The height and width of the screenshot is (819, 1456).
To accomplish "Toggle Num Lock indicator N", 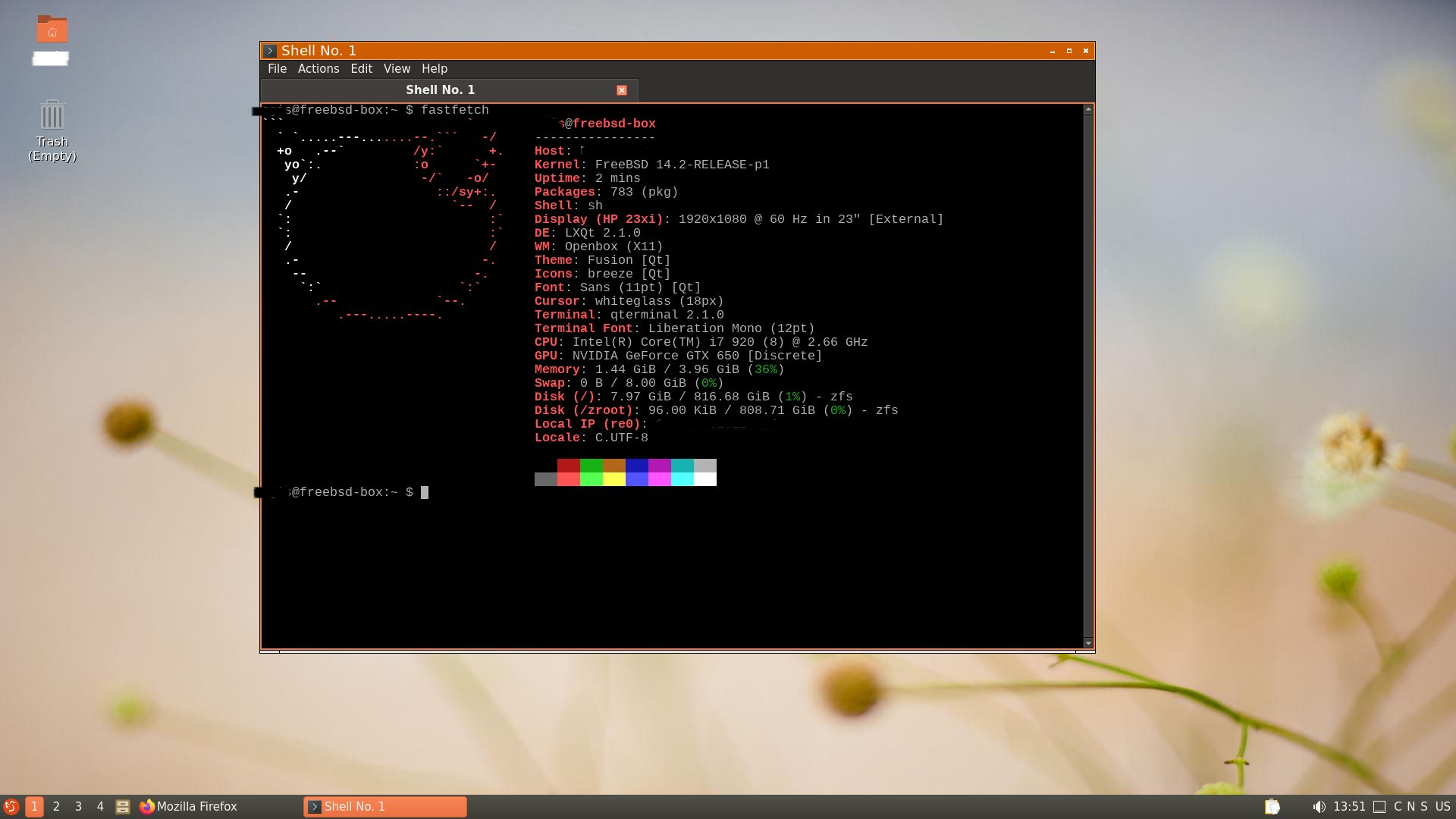I will click(1410, 806).
